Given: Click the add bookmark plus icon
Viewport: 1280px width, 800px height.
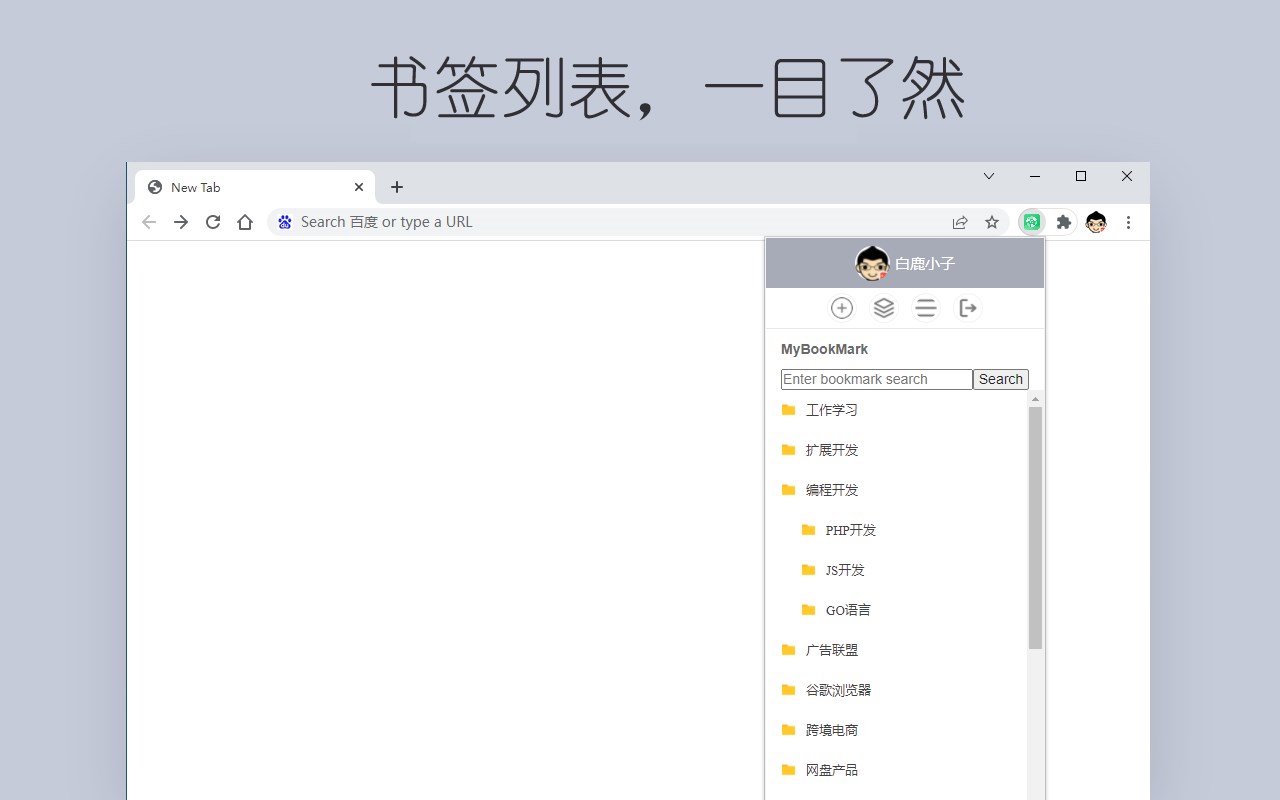Looking at the screenshot, I should (842, 308).
